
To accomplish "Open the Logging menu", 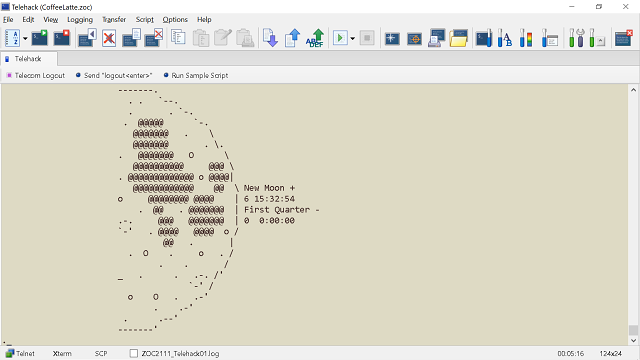I will coord(80,20).
